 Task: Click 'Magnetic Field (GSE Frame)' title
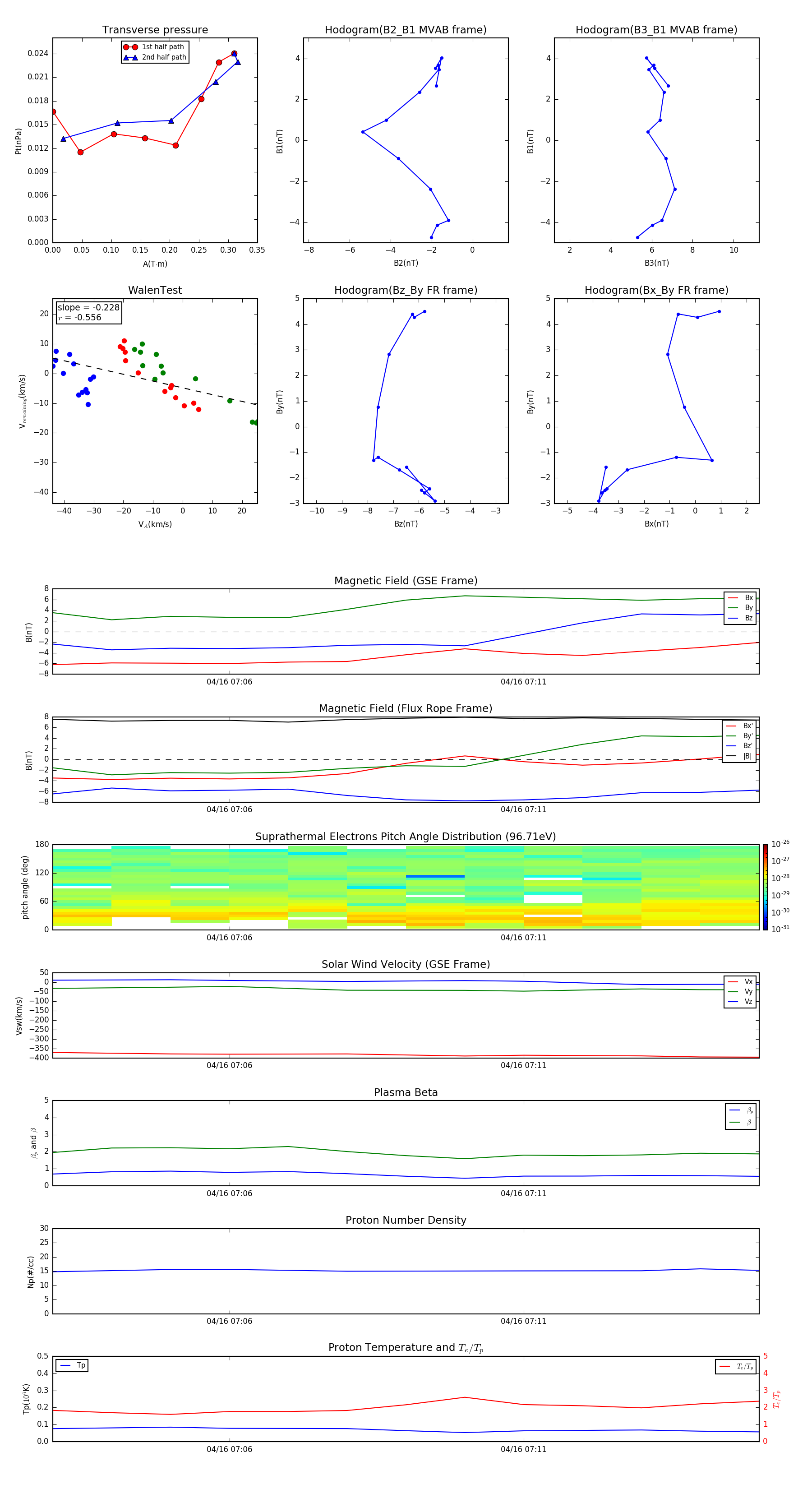[x=406, y=581]
